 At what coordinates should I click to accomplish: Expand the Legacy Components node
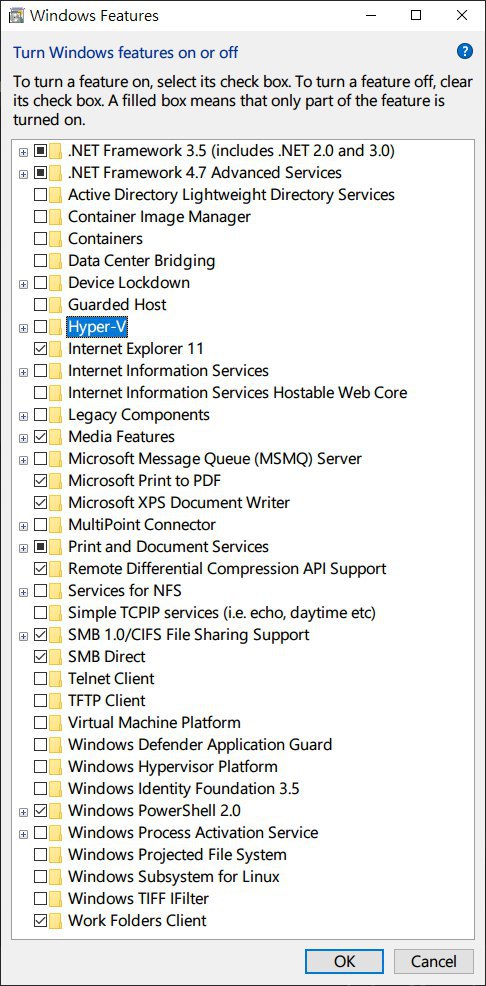pos(23,416)
